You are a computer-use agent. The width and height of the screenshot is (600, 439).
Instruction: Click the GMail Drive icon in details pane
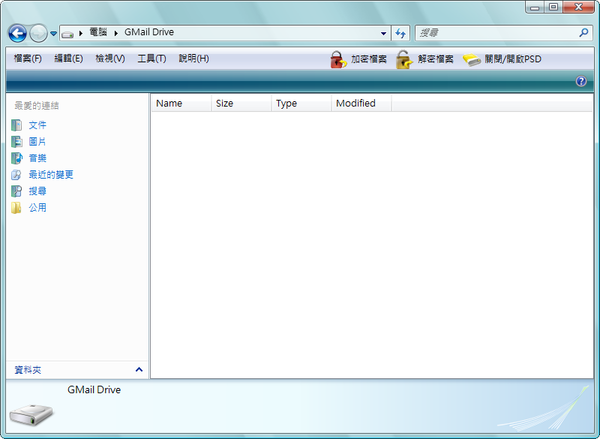tap(31, 414)
